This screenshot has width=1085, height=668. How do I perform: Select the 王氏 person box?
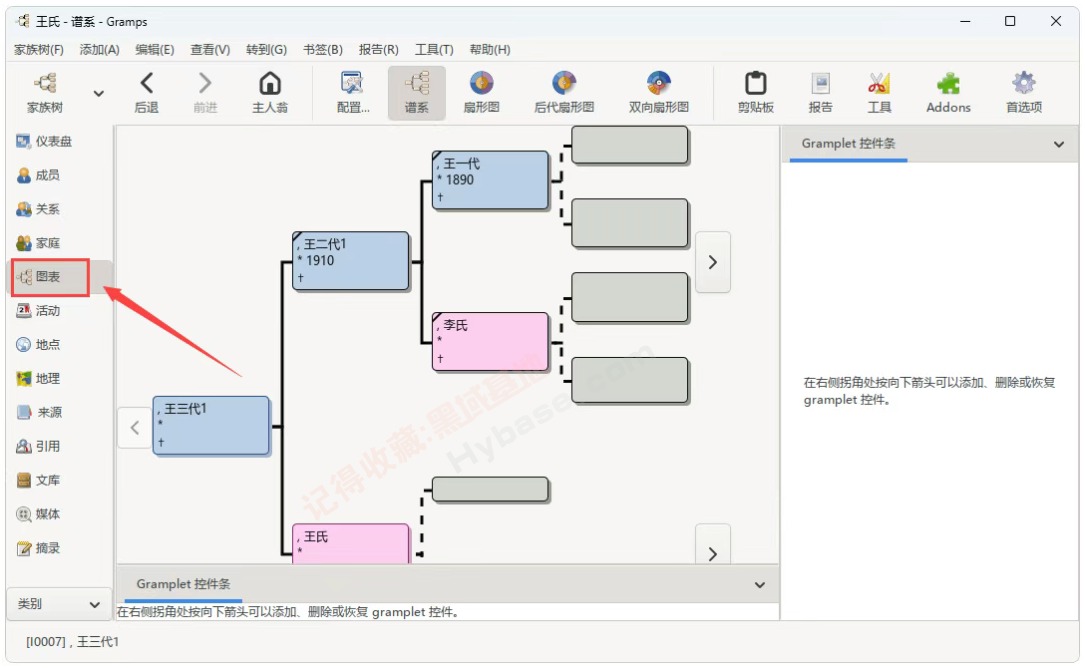351,544
